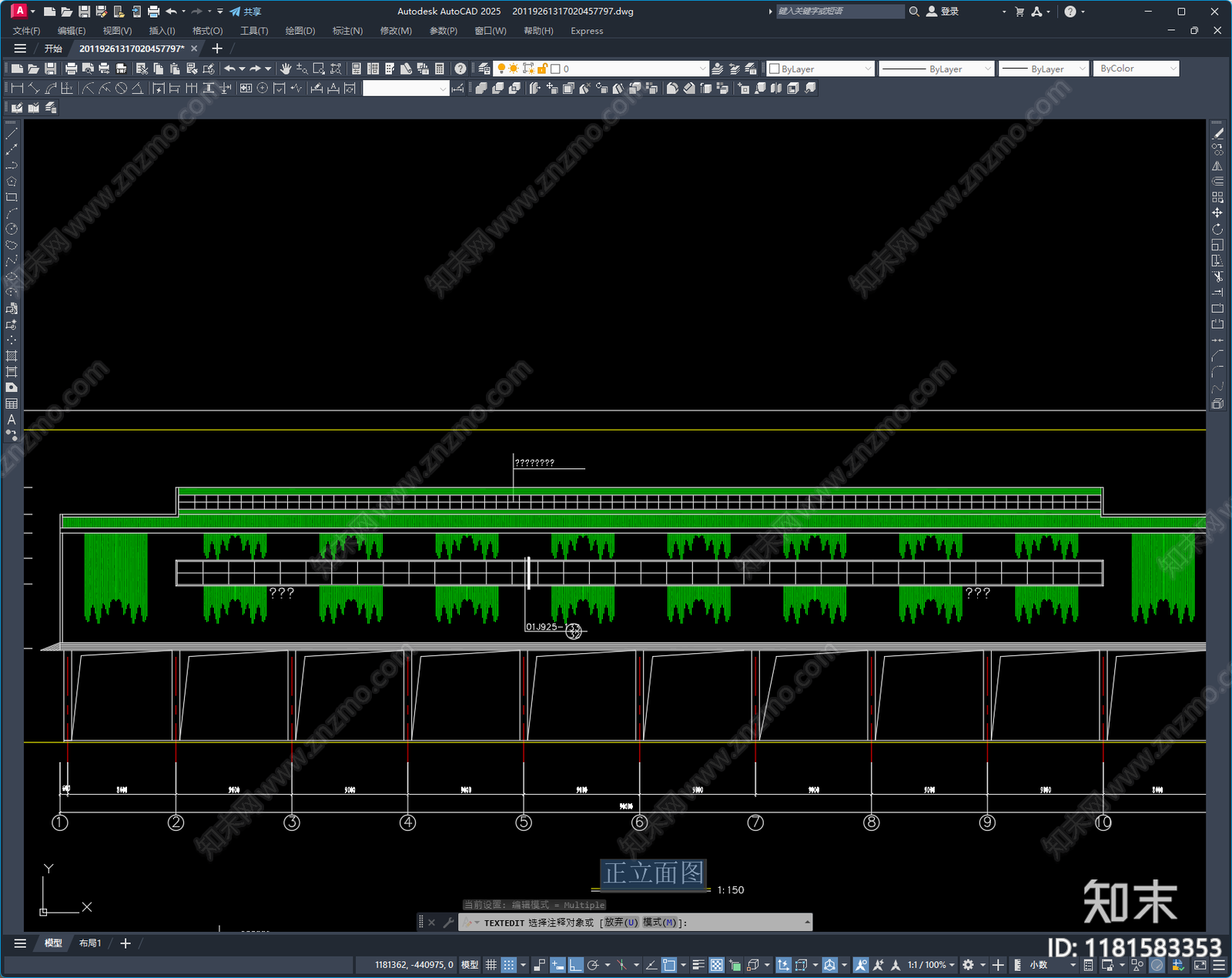1232x978 pixels.
Task: Open the 标注(N) menu
Action: [x=347, y=31]
